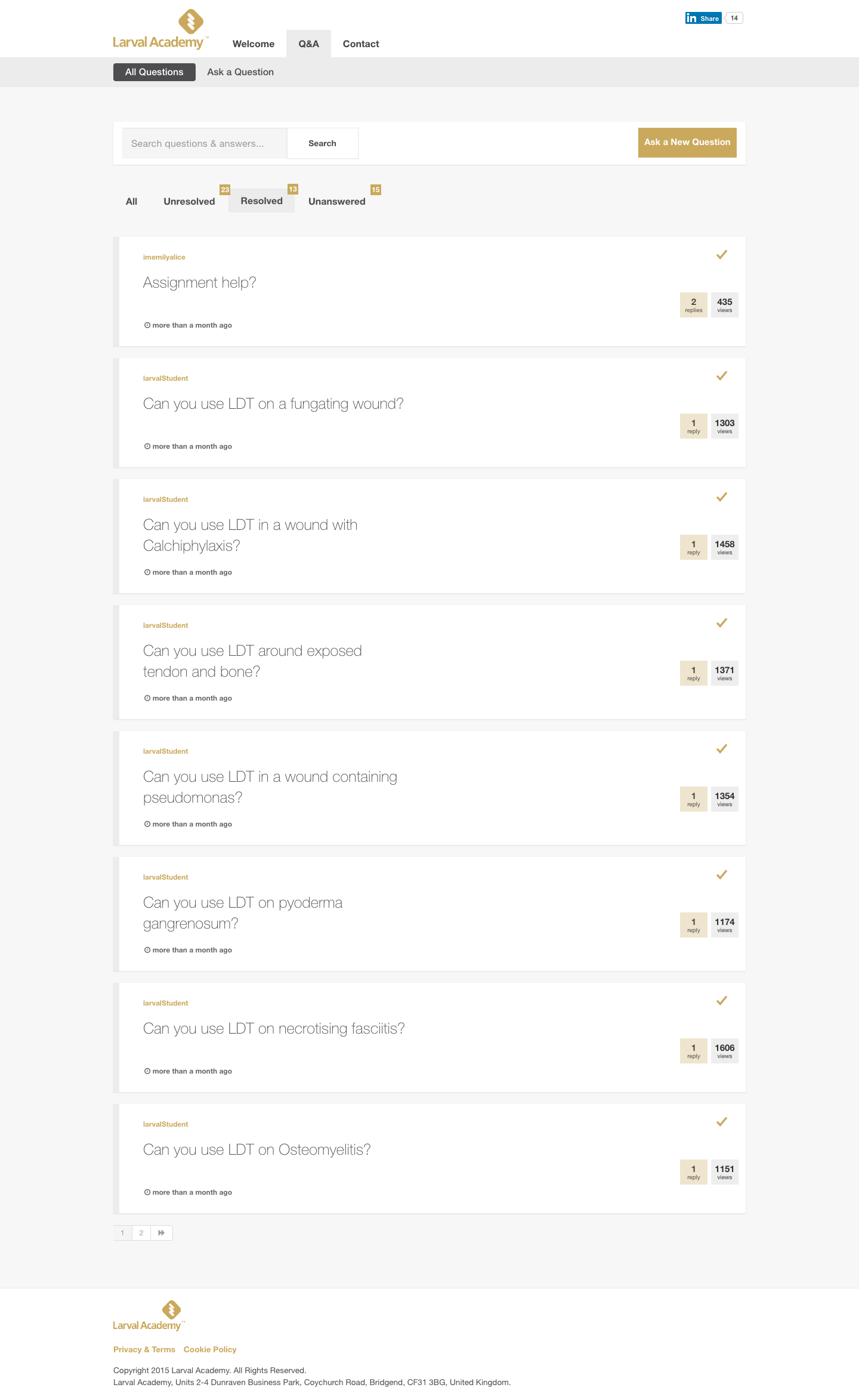Click the Larval Academy header logo
The image size is (859, 1400).
pyautogui.click(x=160, y=29)
